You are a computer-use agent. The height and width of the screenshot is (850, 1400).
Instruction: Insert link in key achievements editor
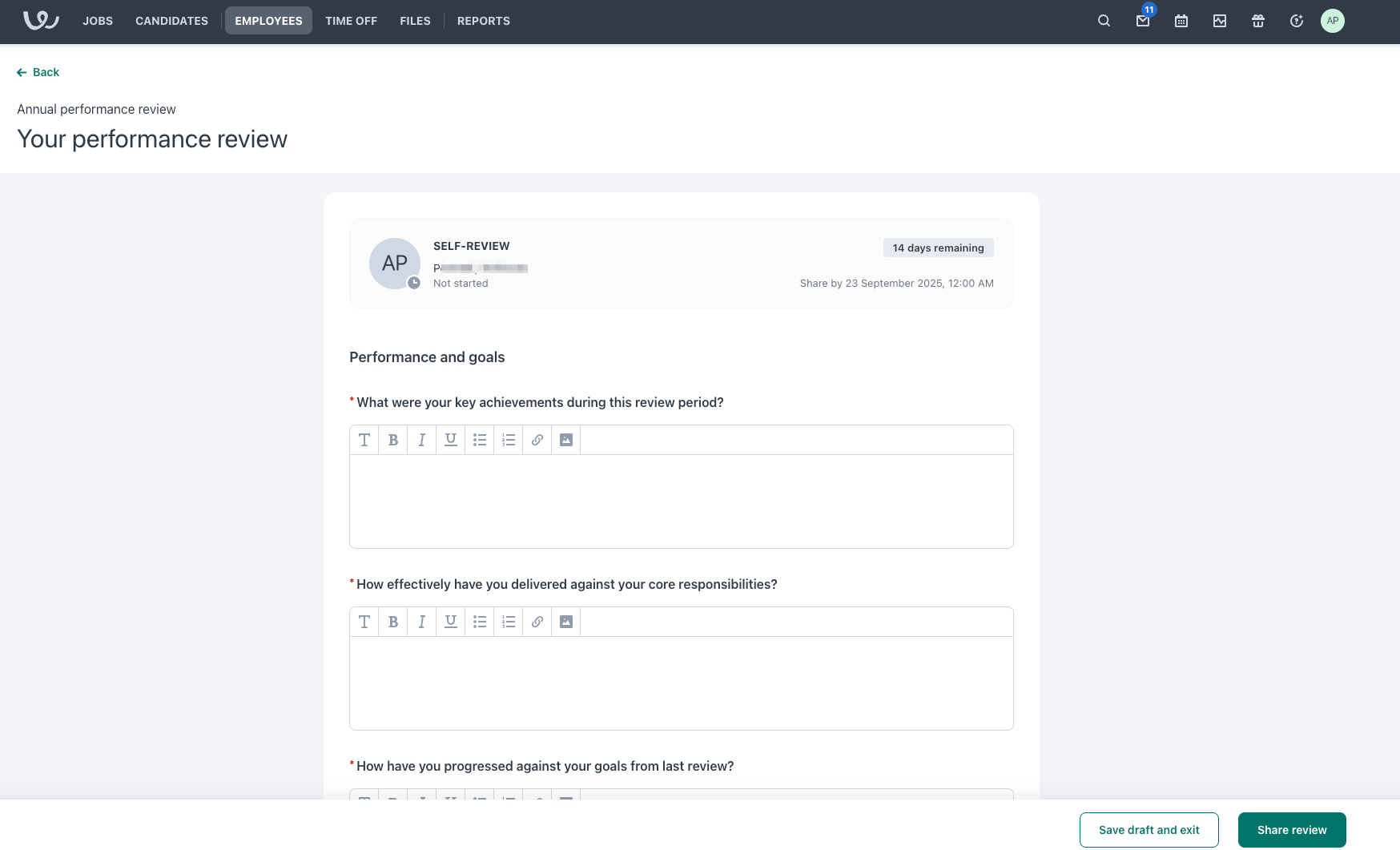coord(537,440)
